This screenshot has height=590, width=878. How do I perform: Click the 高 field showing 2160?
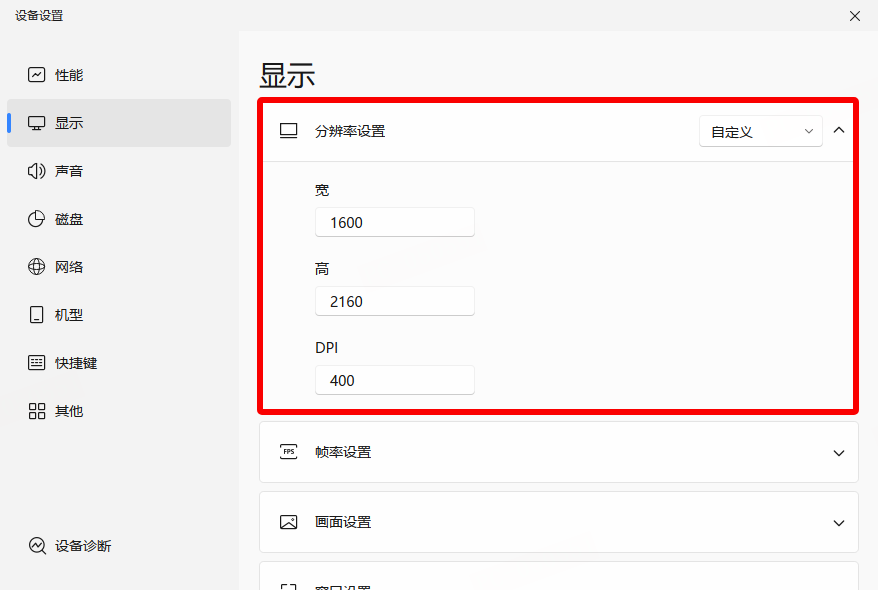(394, 301)
